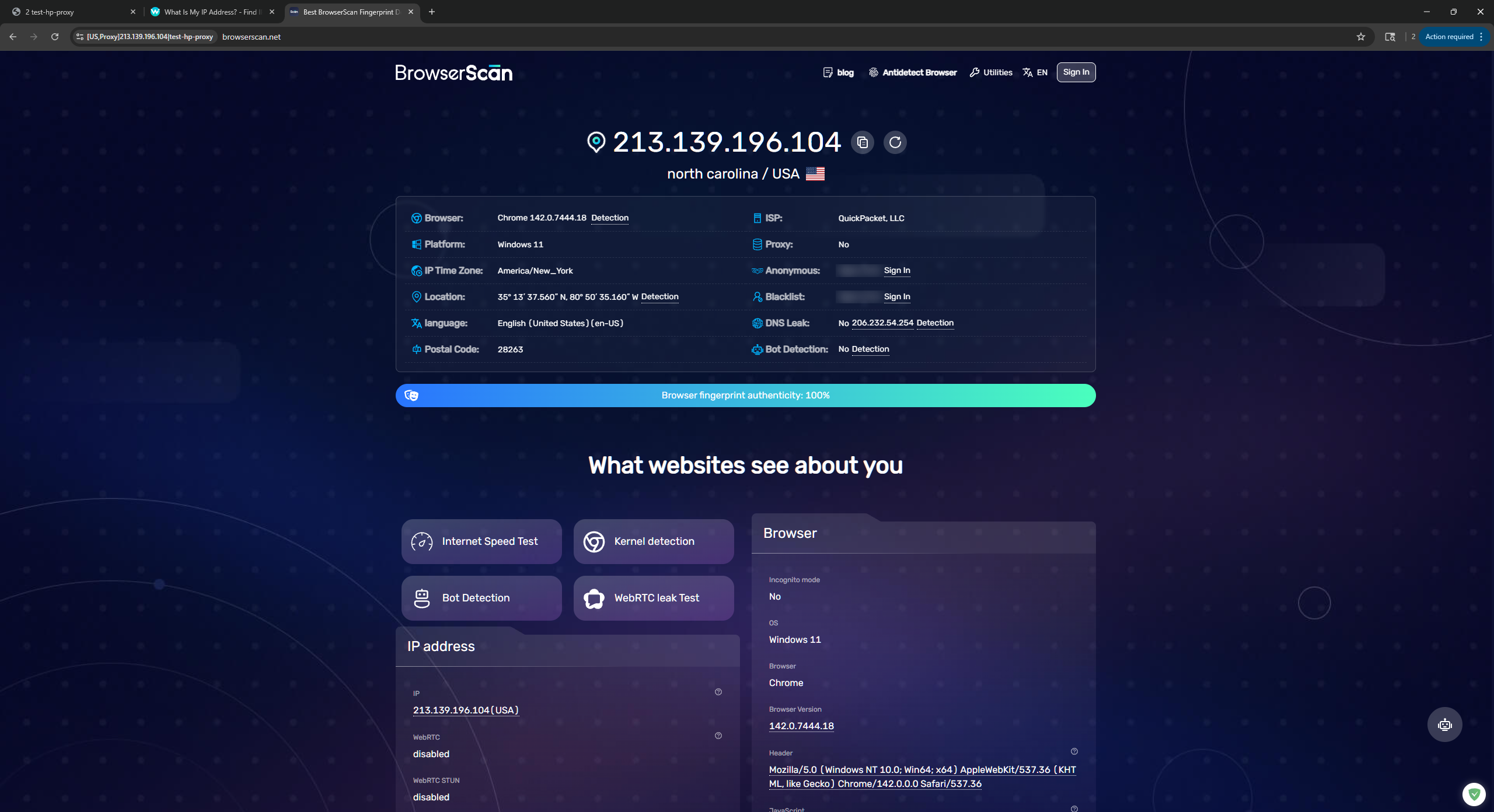Open Chrome's three-dot menu beside Action required
1494x812 pixels.
[x=1481, y=37]
